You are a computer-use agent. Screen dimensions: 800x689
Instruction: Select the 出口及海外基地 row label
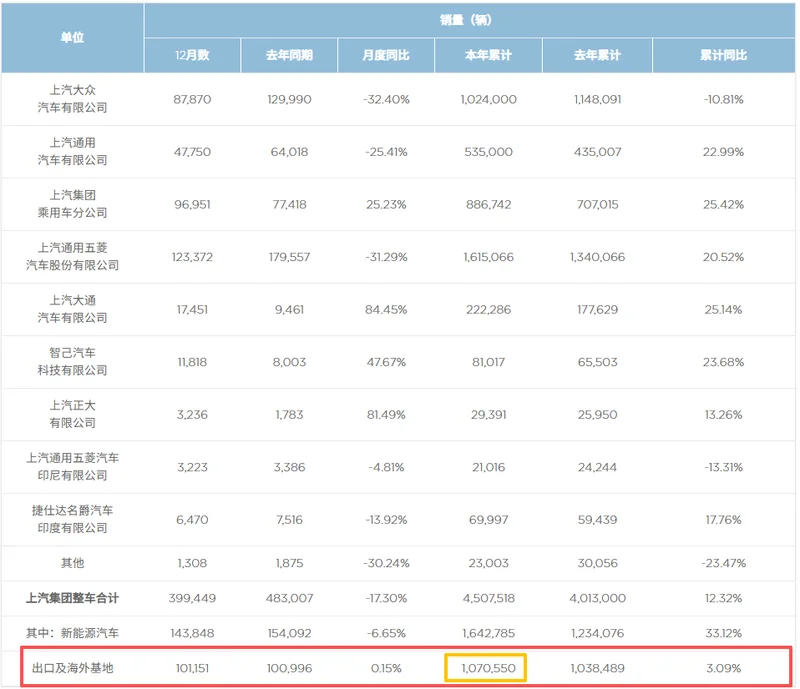coord(72,667)
